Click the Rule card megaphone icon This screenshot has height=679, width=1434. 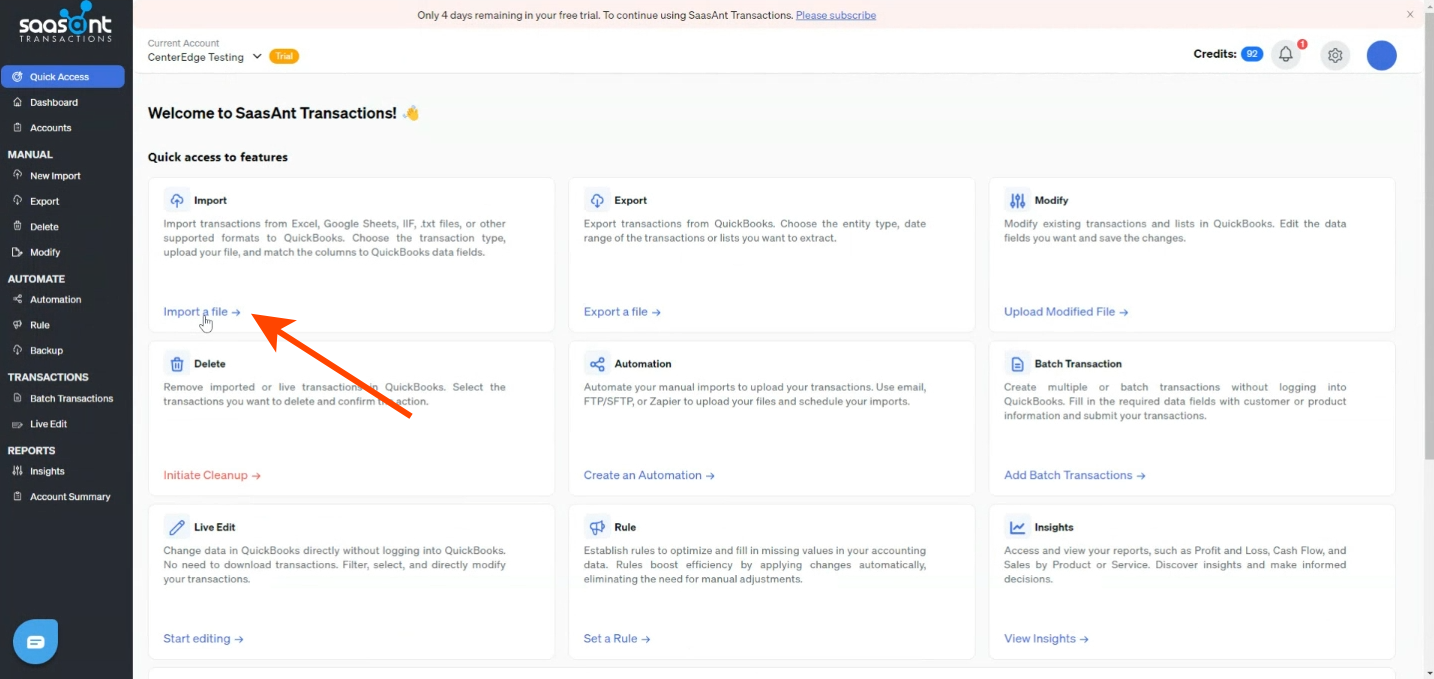(597, 527)
